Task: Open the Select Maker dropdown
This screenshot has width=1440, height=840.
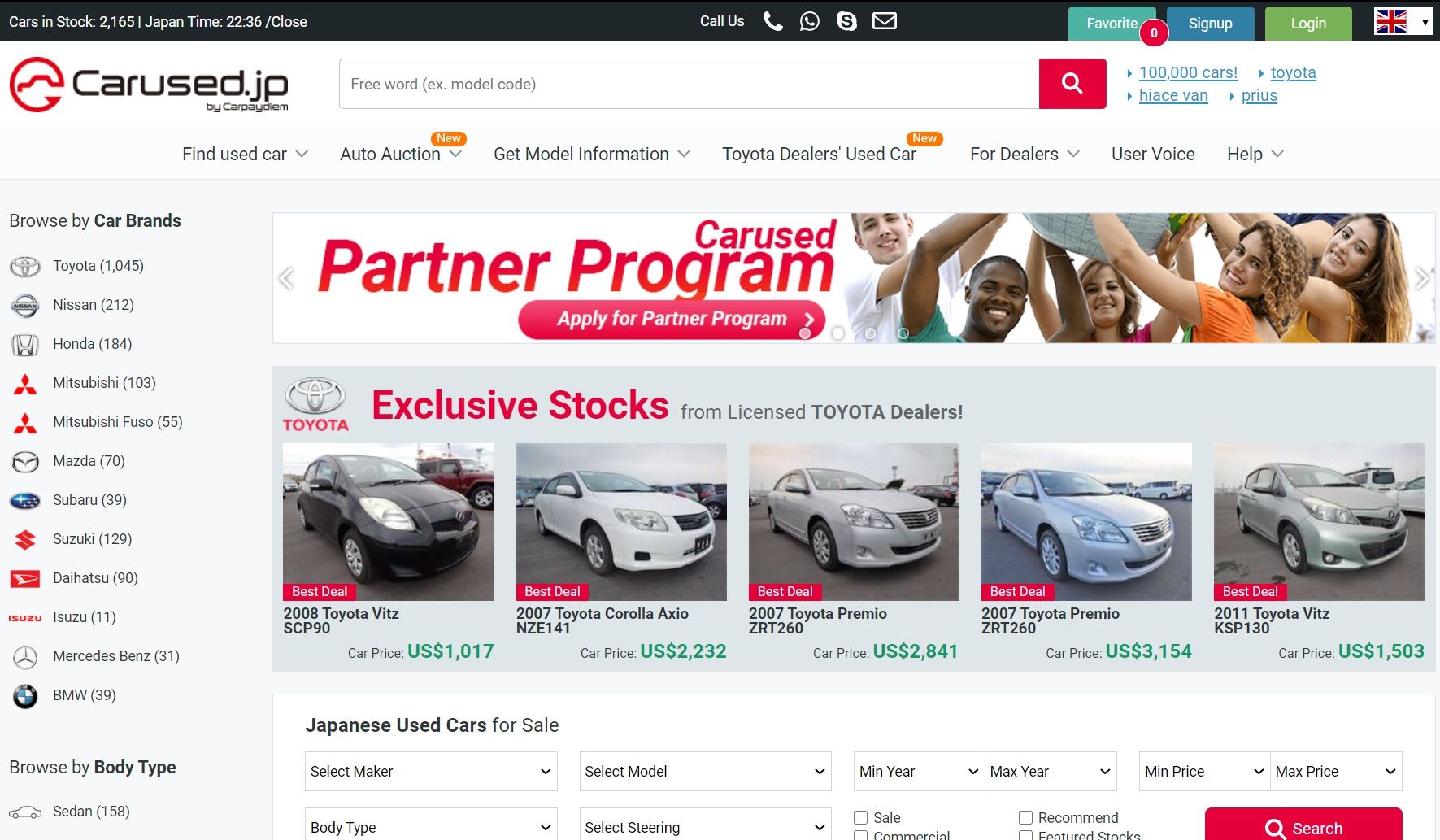Action: pos(431,772)
